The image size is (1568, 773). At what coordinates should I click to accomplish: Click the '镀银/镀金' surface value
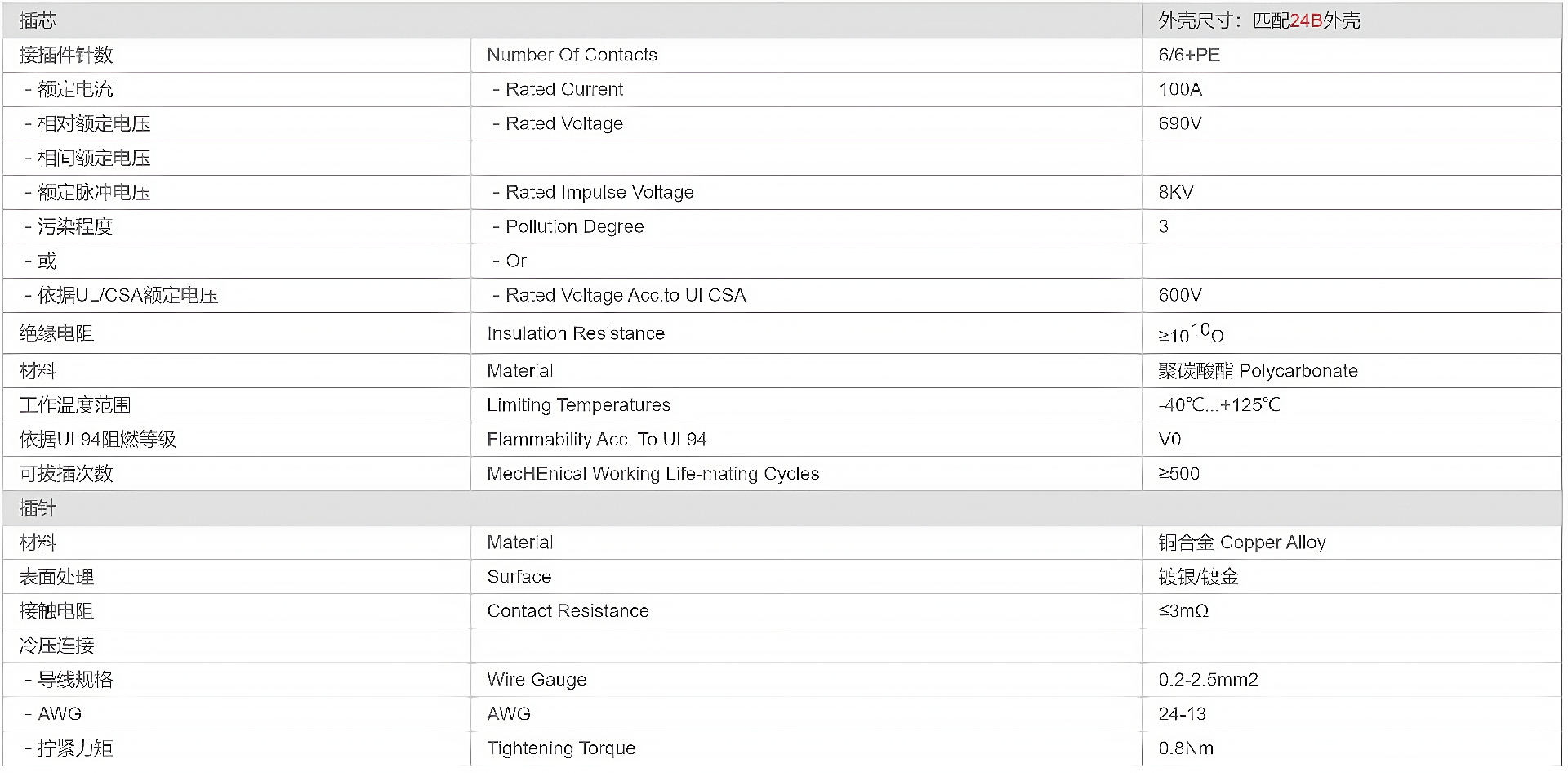(1198, 577)
